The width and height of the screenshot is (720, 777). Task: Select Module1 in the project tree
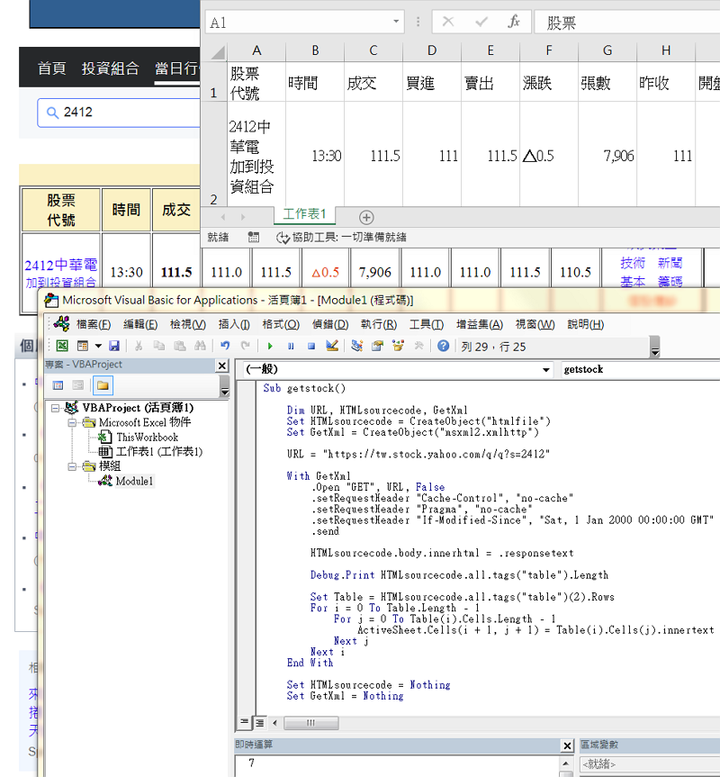(134, 481)
